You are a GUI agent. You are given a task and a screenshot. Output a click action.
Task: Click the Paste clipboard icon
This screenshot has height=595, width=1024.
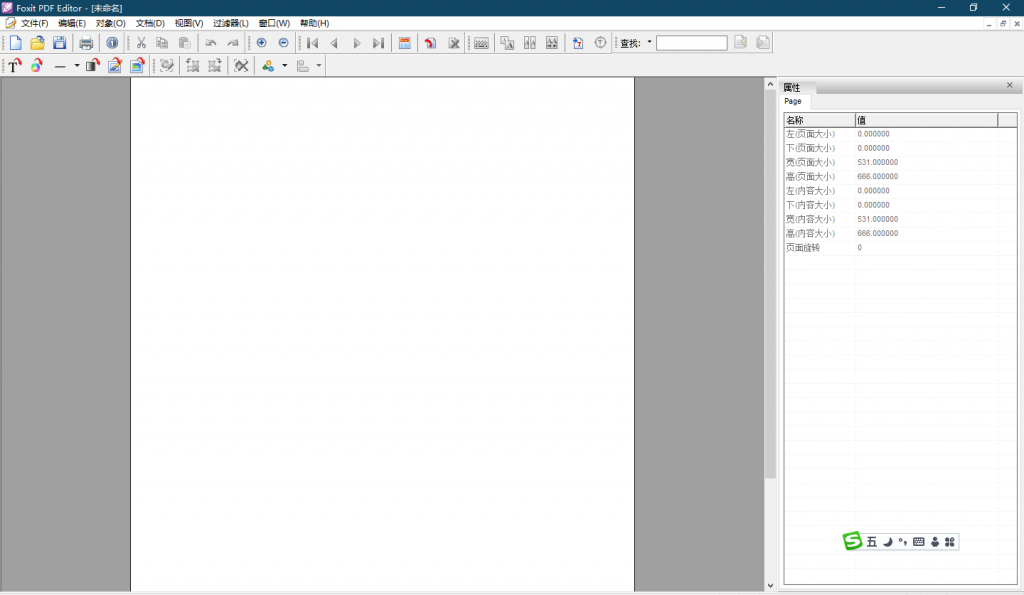tap(185, 43)
